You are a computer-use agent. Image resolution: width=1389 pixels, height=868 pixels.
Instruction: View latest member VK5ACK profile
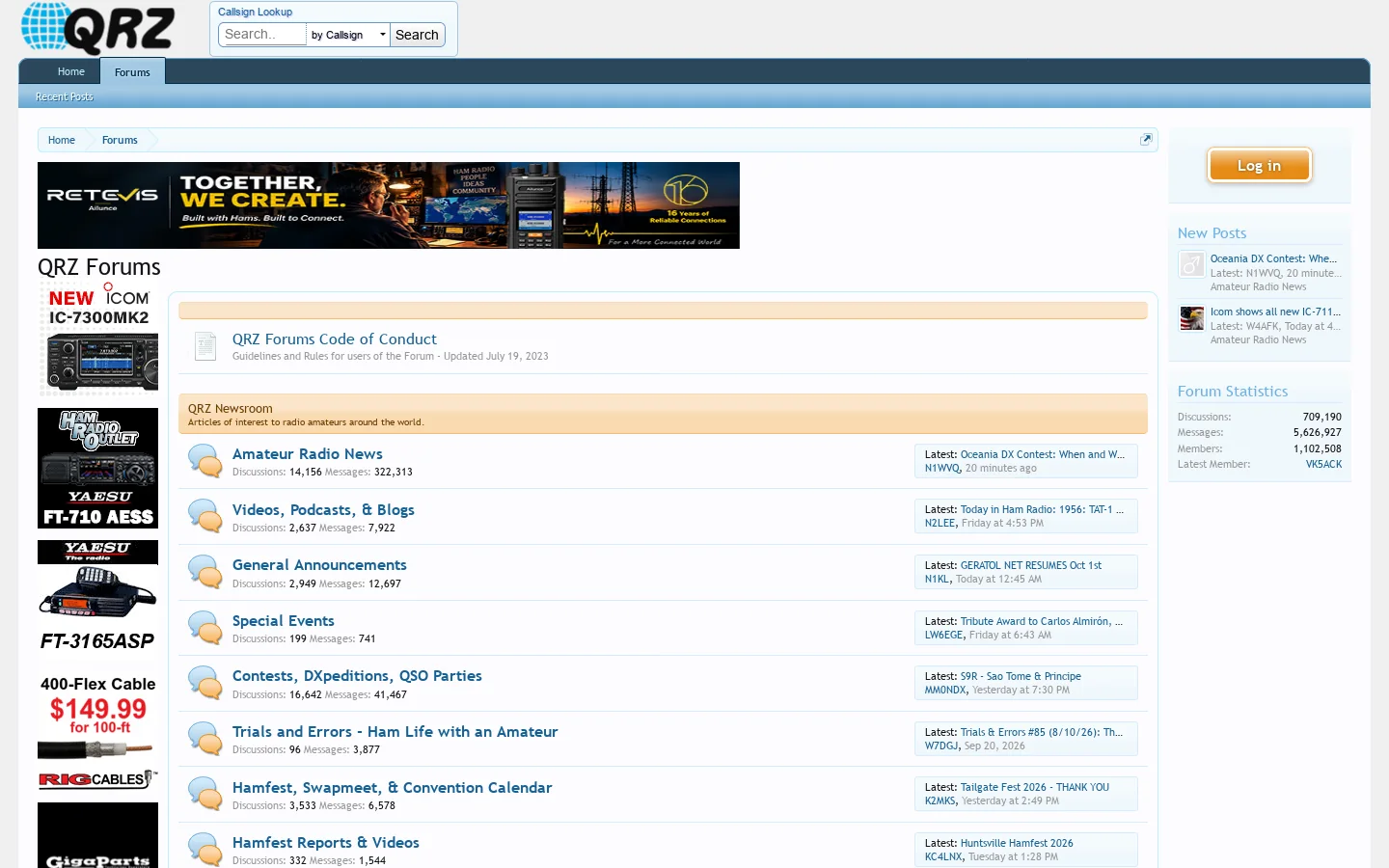1323,465
